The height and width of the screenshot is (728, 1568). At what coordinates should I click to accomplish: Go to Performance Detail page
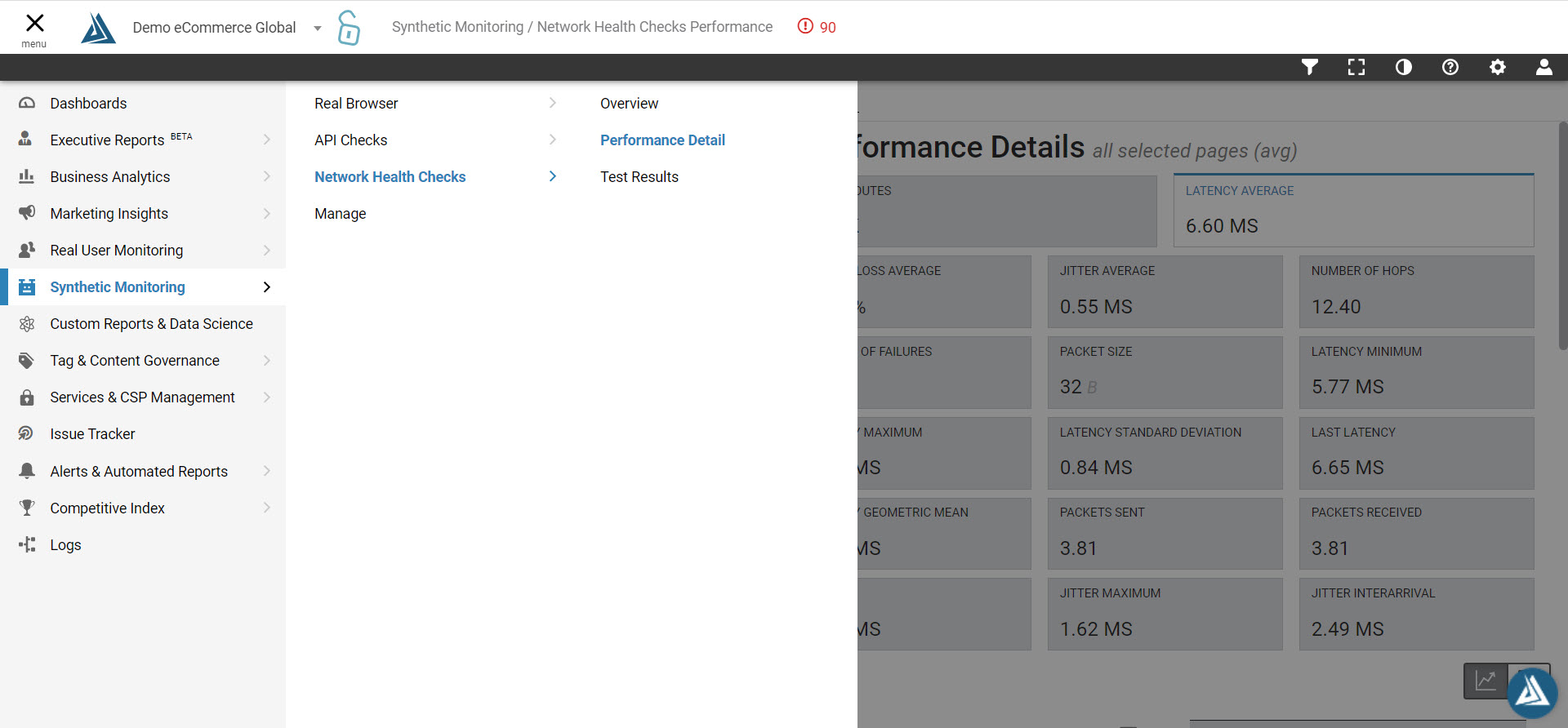click(662, 140)
